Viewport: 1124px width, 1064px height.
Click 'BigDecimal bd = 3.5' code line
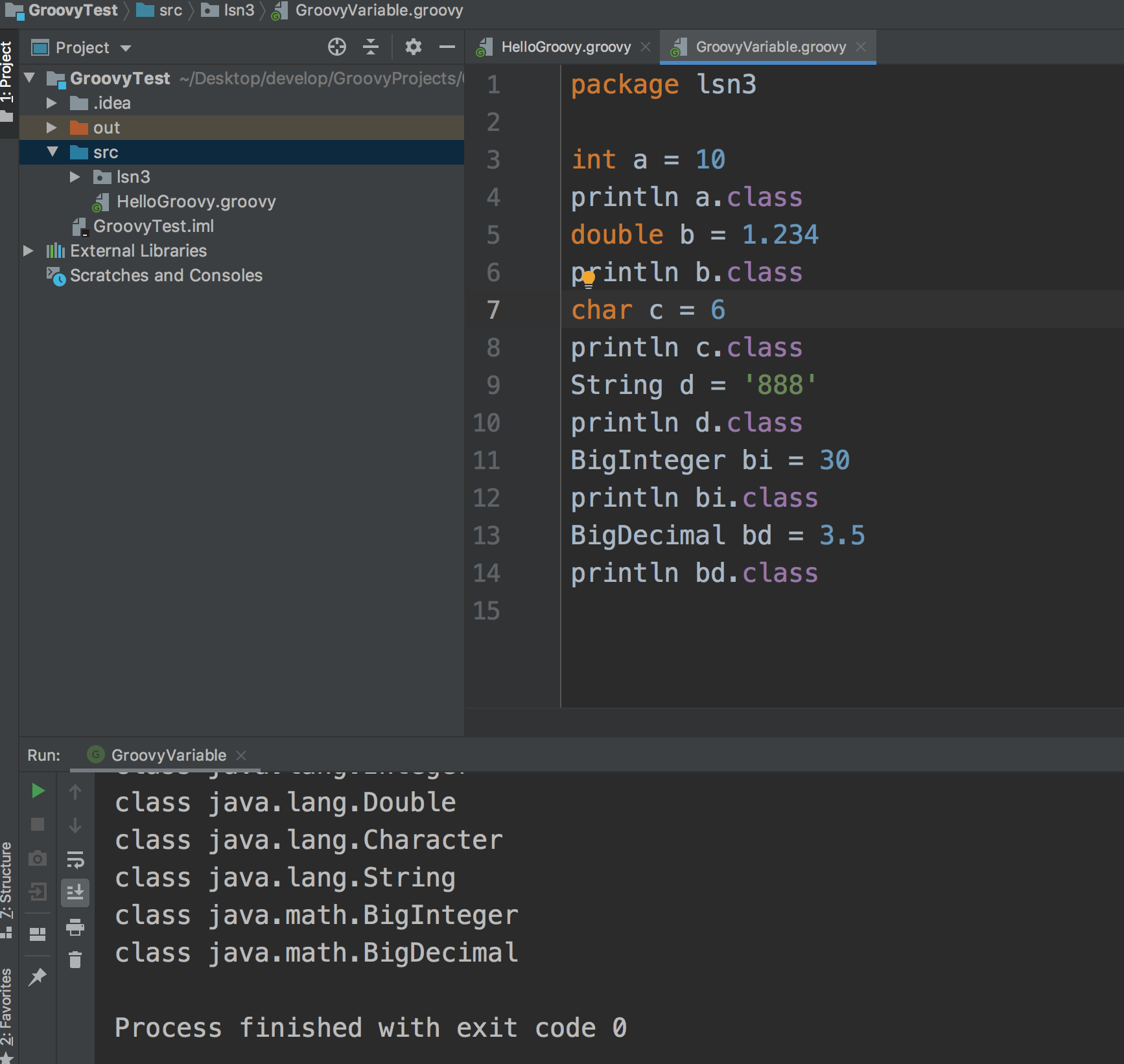[x=718, y=535]
